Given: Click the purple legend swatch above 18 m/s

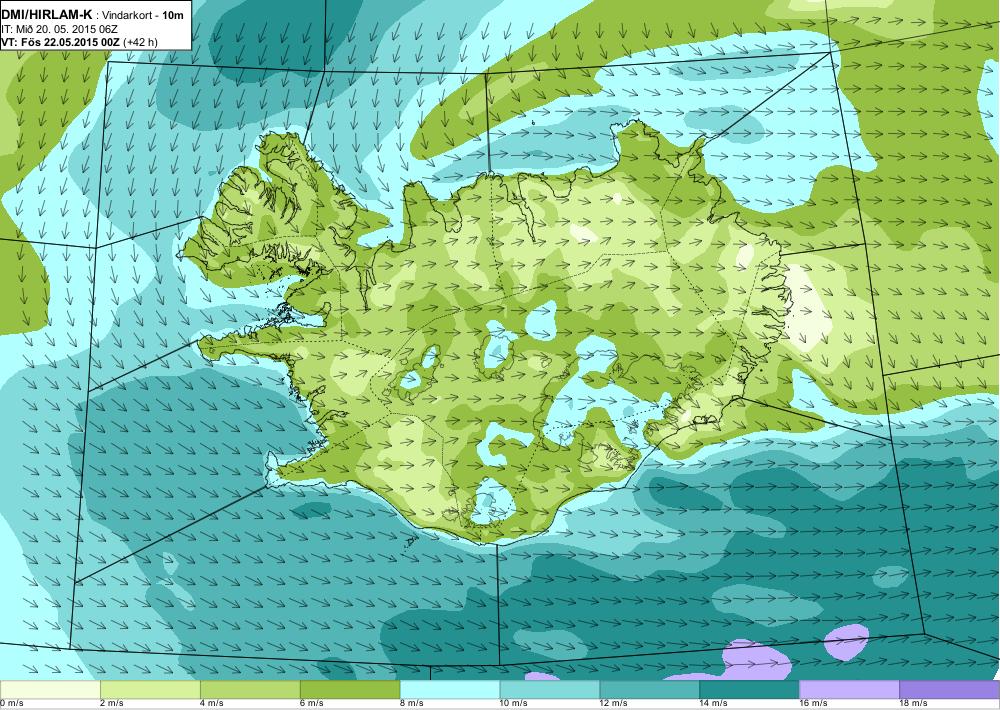Looking at the screenshot, I should click(950, 690).
